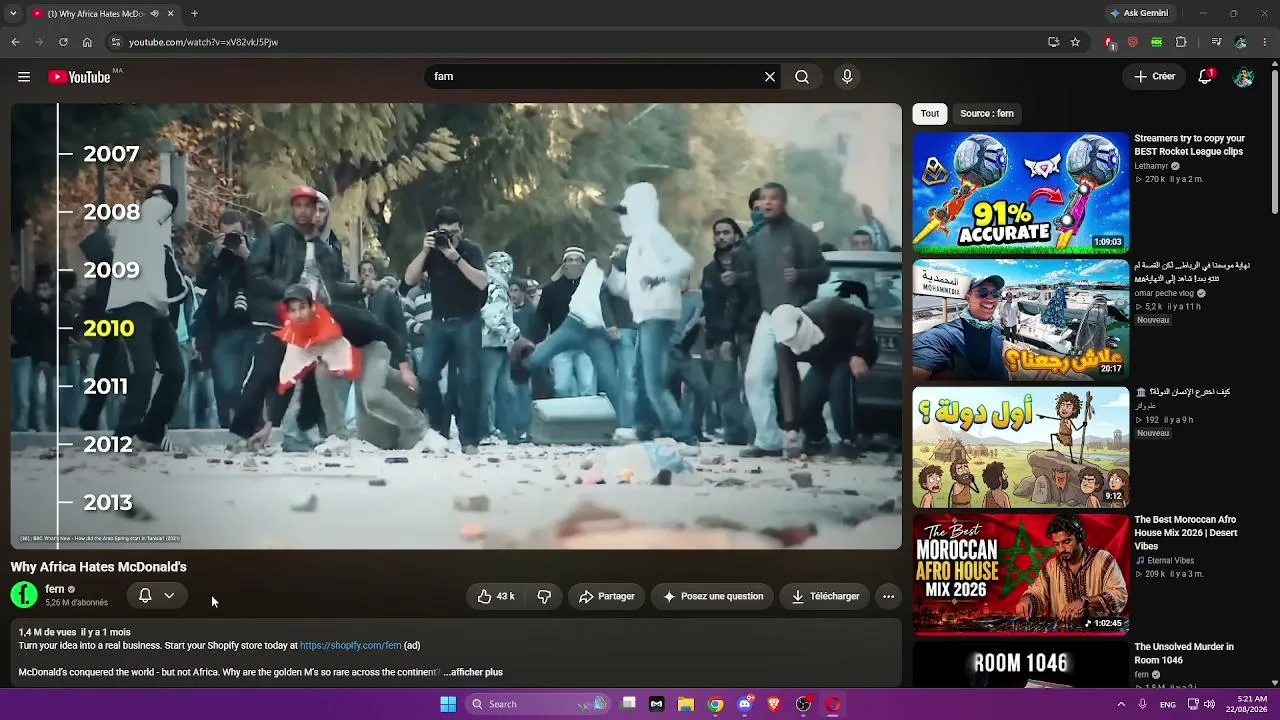
Task: Open 'Streamers try to copy your BEST Rocket League clips' title
Action: point(1190,145)
